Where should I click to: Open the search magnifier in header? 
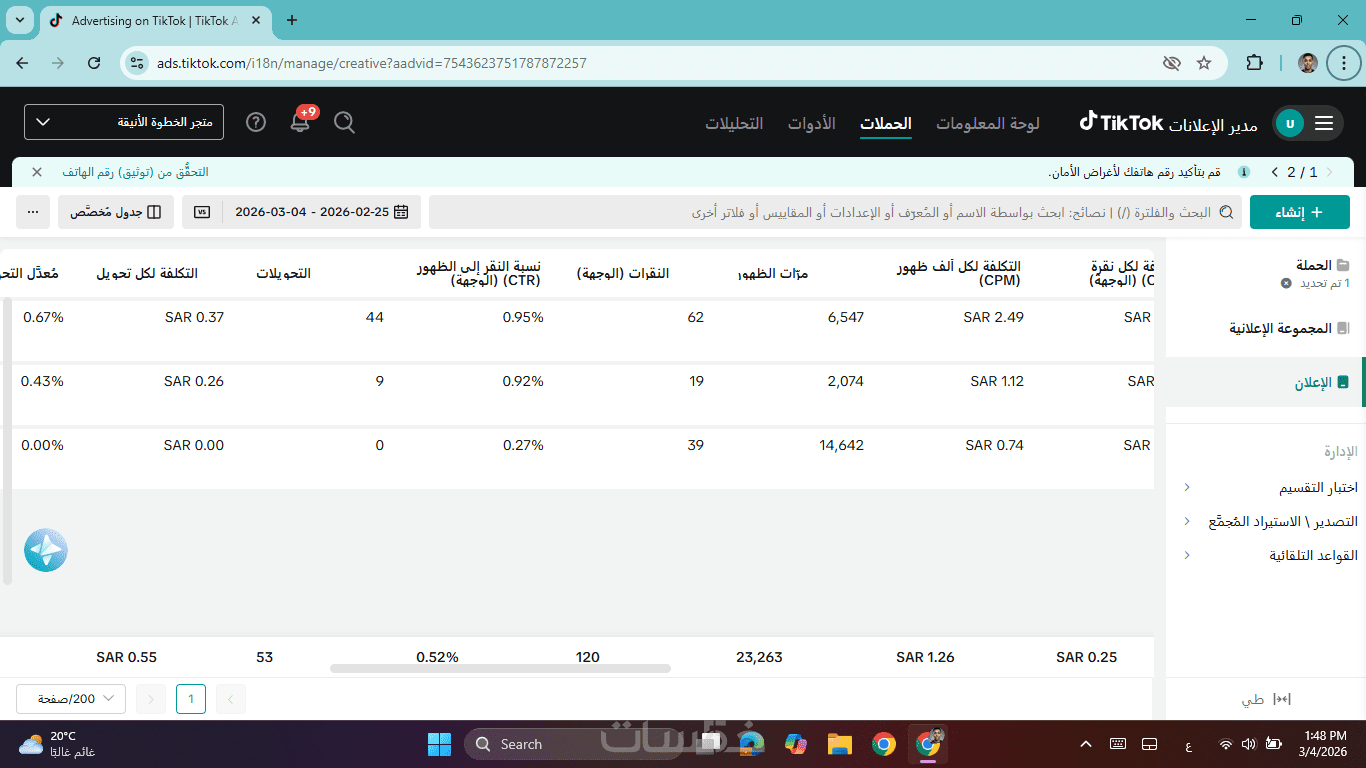tap(344, 122)
